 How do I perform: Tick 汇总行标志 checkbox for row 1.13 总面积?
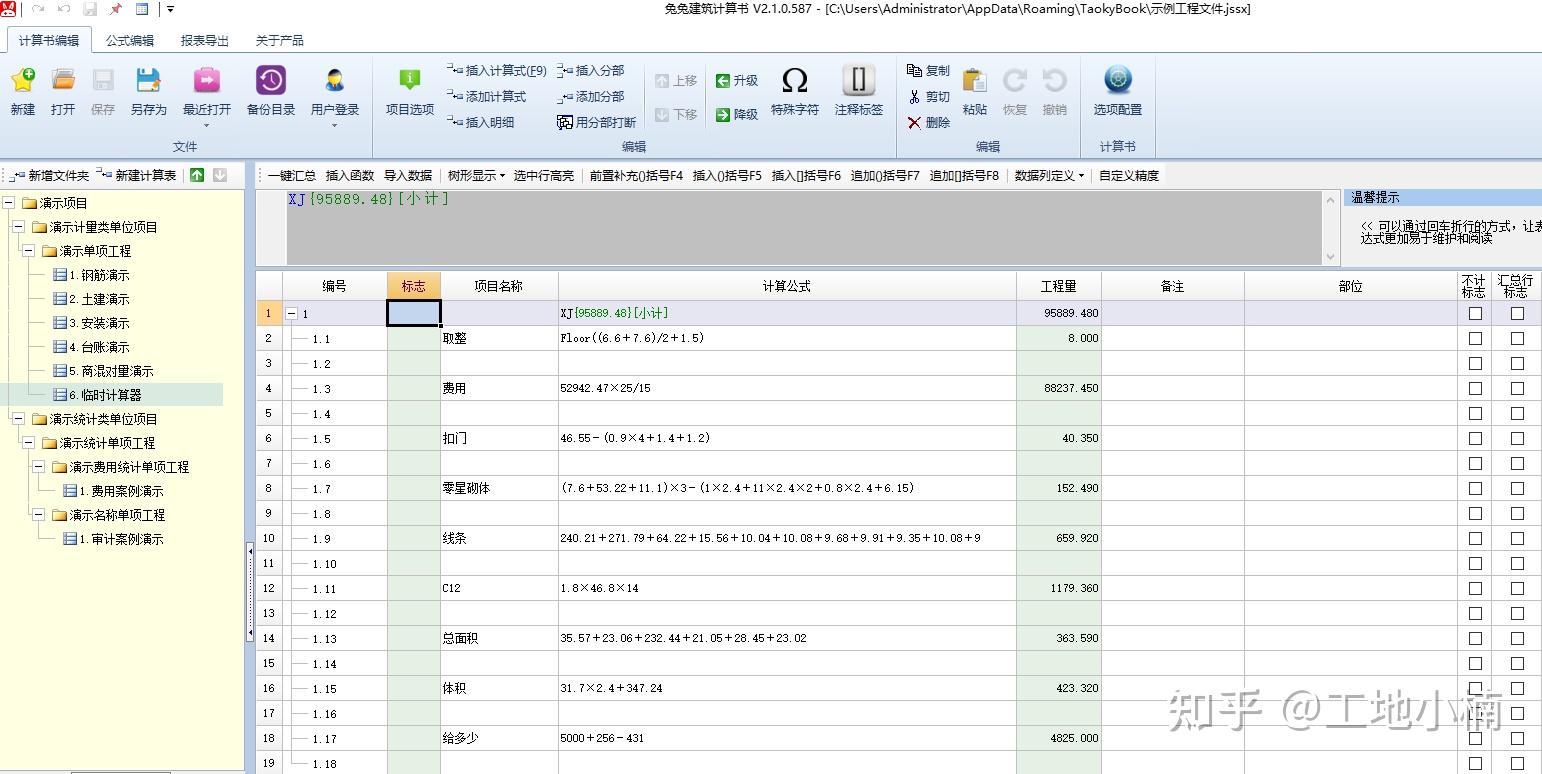pos(1517,638)
